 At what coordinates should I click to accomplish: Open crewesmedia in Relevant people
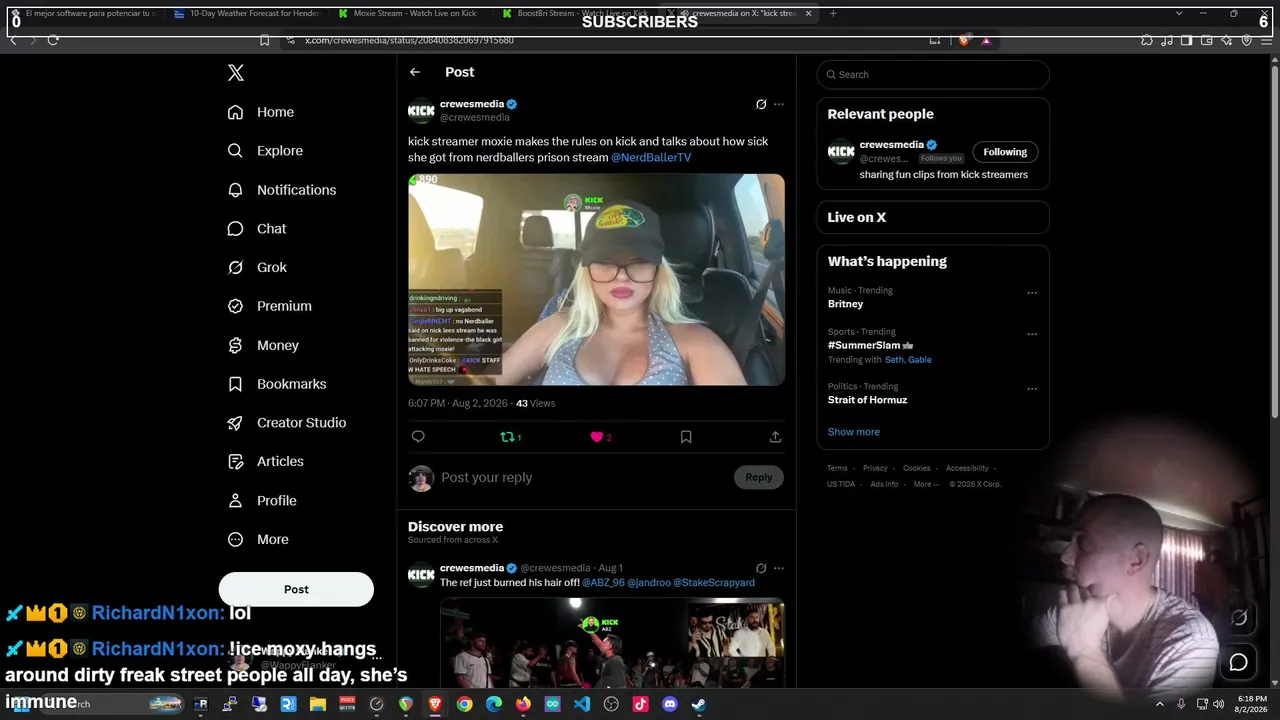click(892, 145)
